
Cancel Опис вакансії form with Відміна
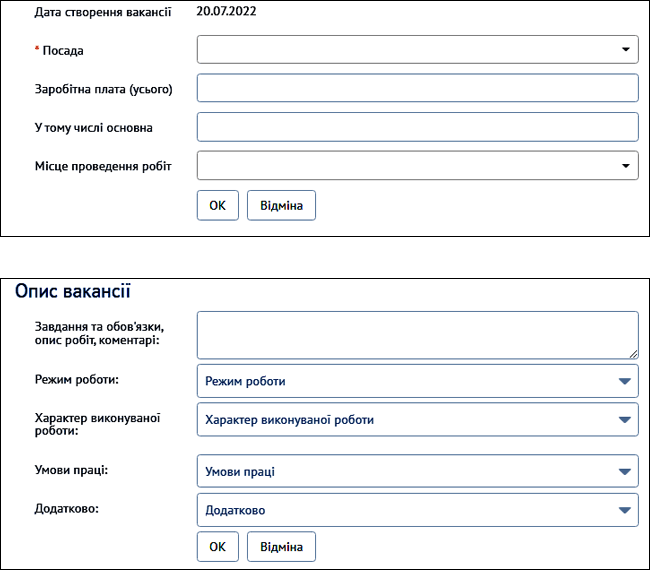pos(281,547)
